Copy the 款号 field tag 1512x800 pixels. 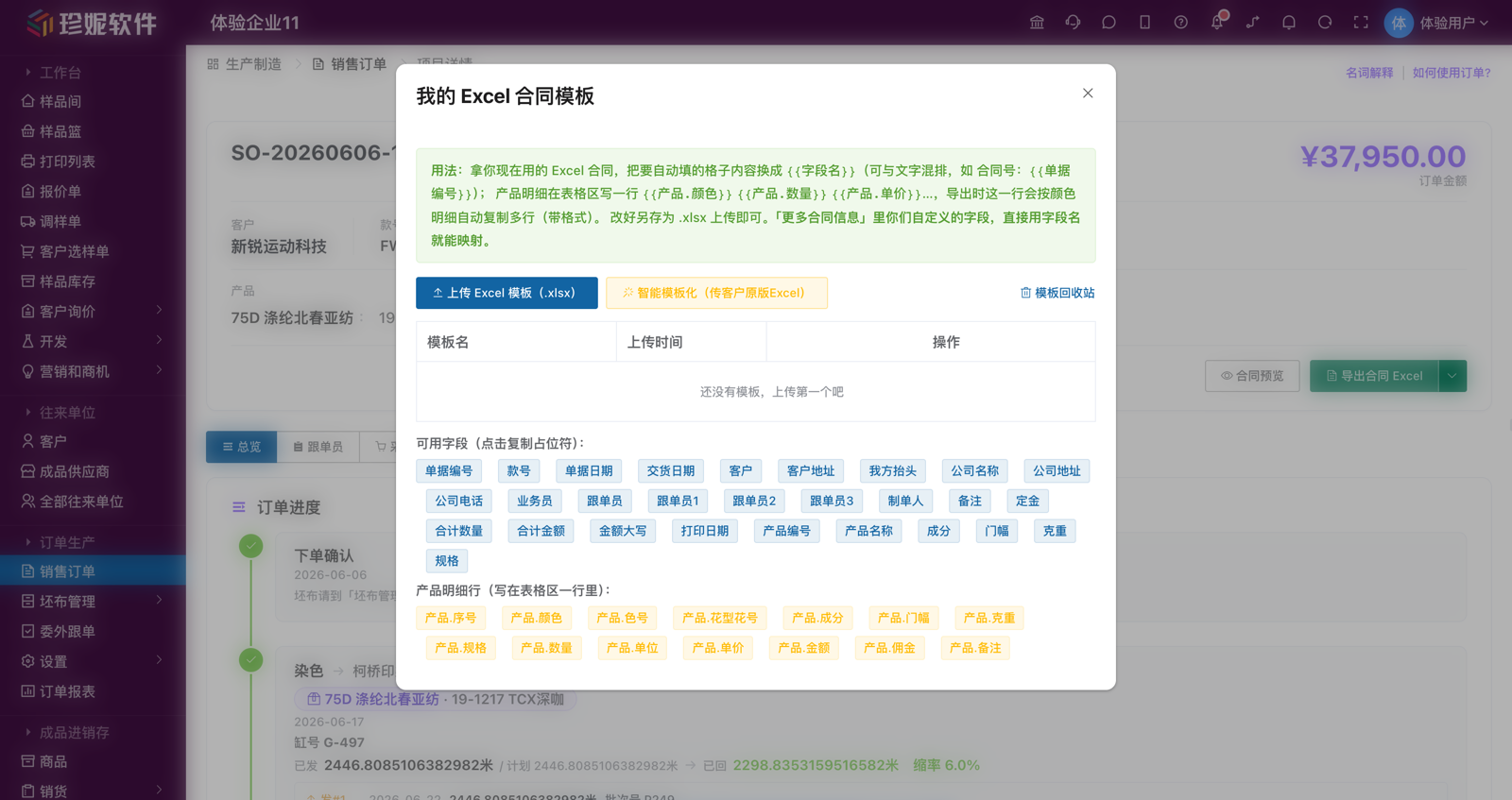tap(519, 471)
